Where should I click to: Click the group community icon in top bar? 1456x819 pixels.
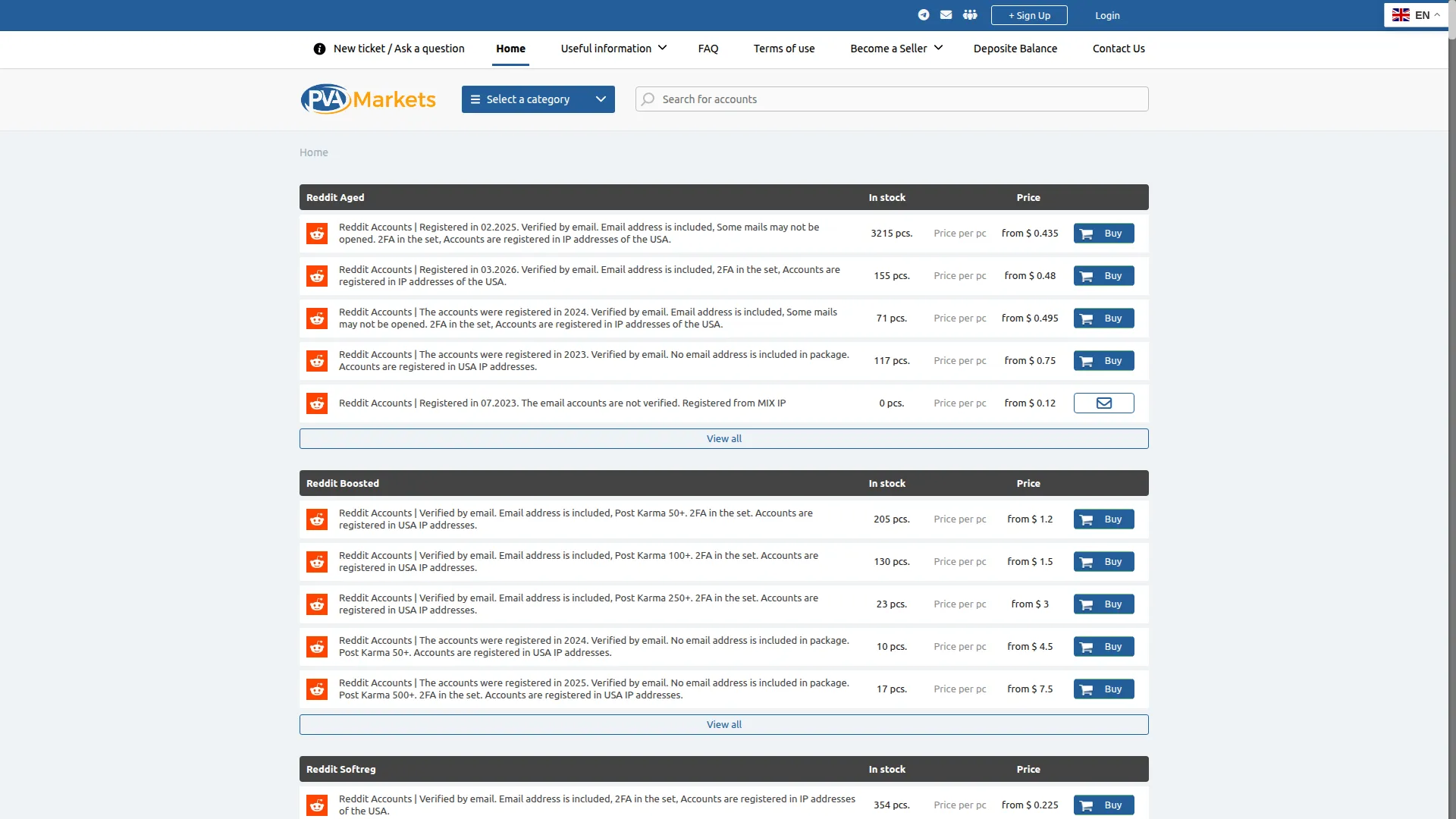click(x=970, y=15)
